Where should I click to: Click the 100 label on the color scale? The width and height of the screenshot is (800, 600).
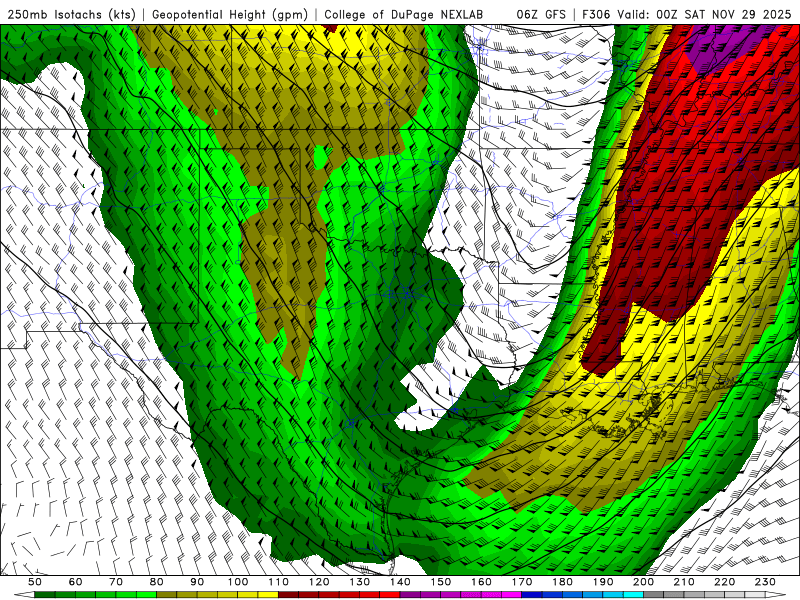(x=238, y=582)
